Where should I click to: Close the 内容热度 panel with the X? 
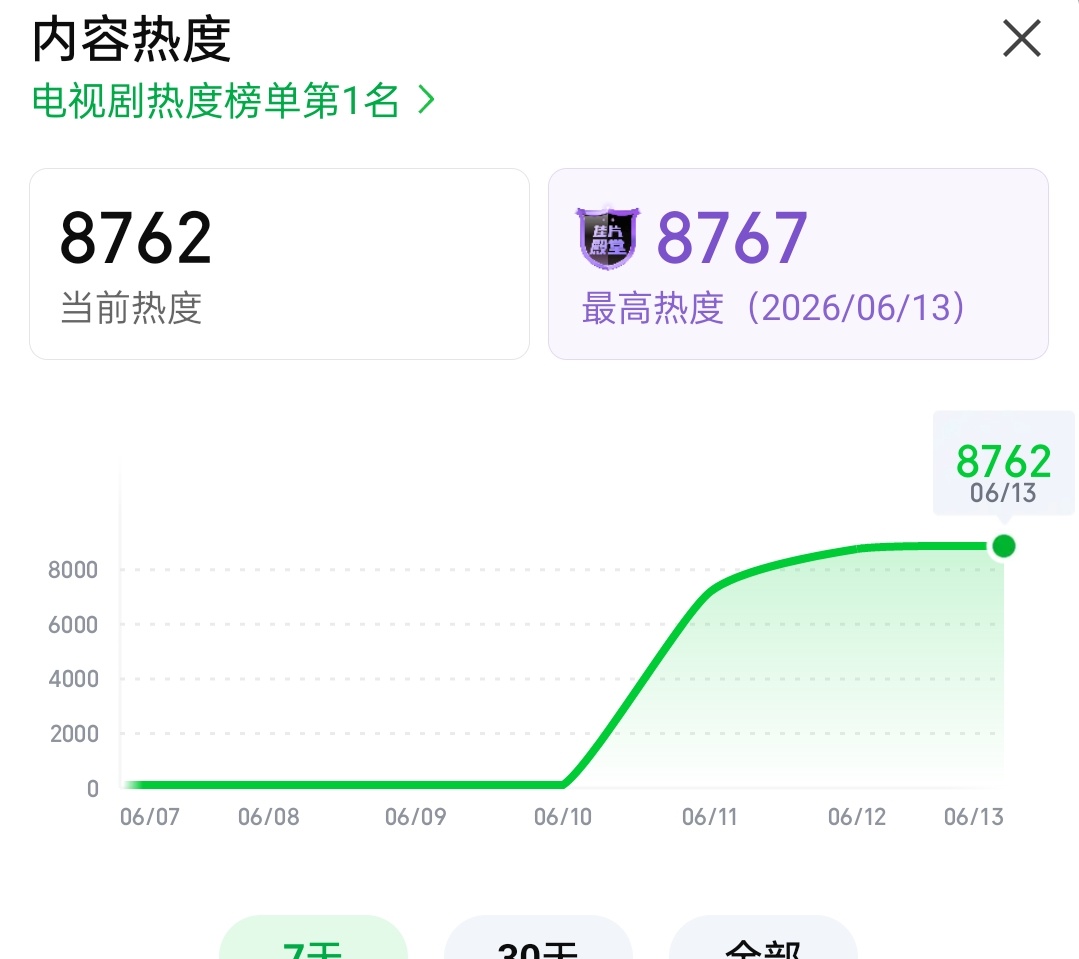tap(1022, 39)
